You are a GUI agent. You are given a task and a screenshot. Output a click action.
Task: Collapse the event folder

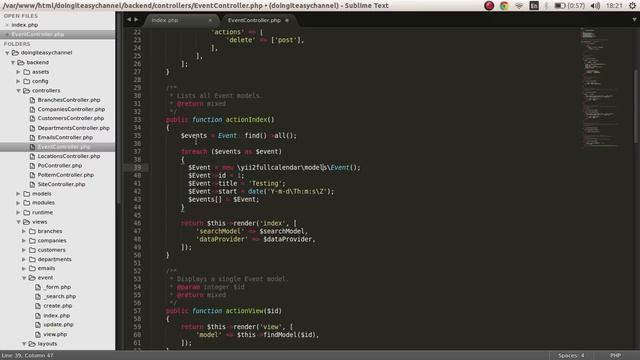click(24, 278)
